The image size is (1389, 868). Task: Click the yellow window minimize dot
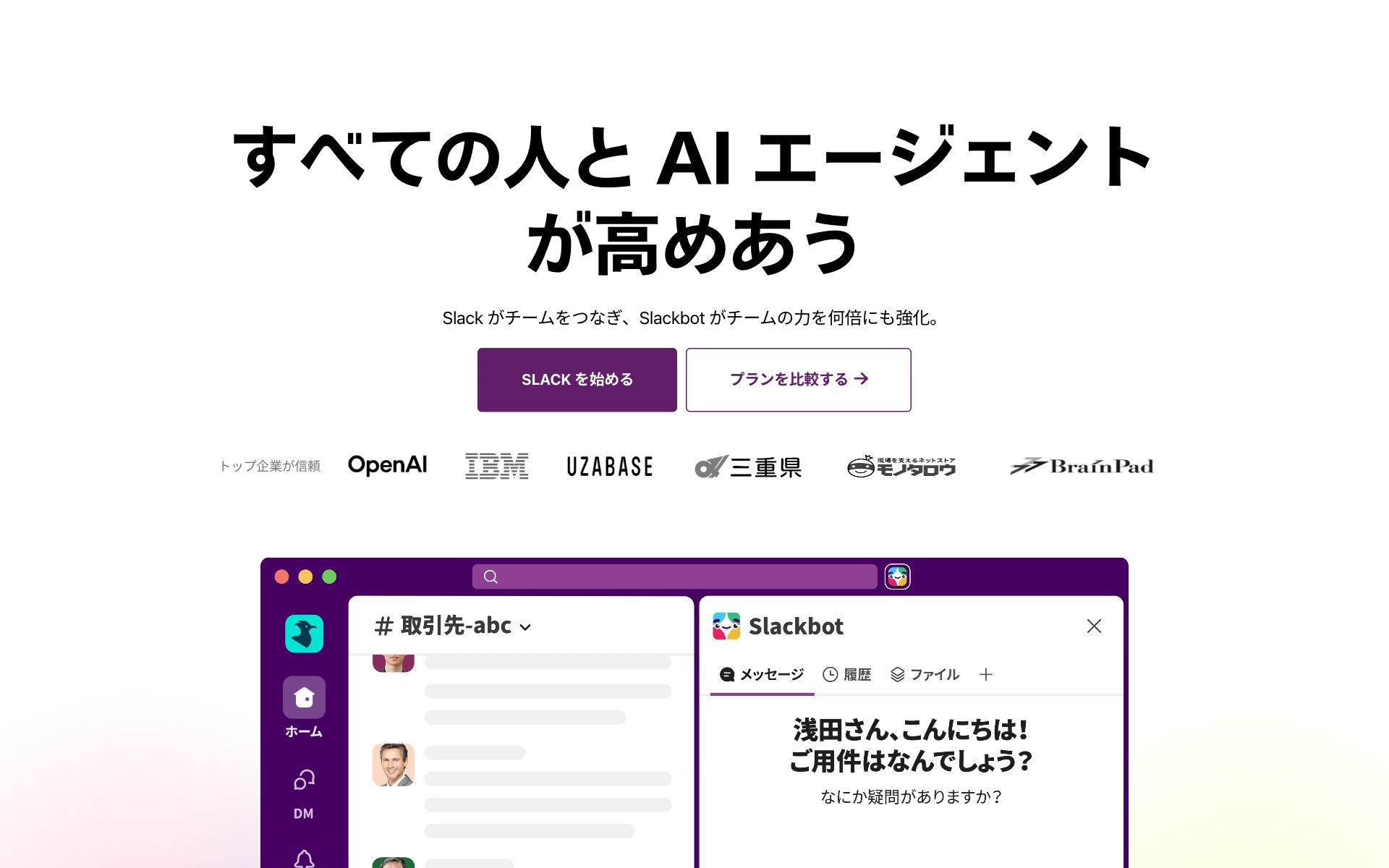point(305,576)
